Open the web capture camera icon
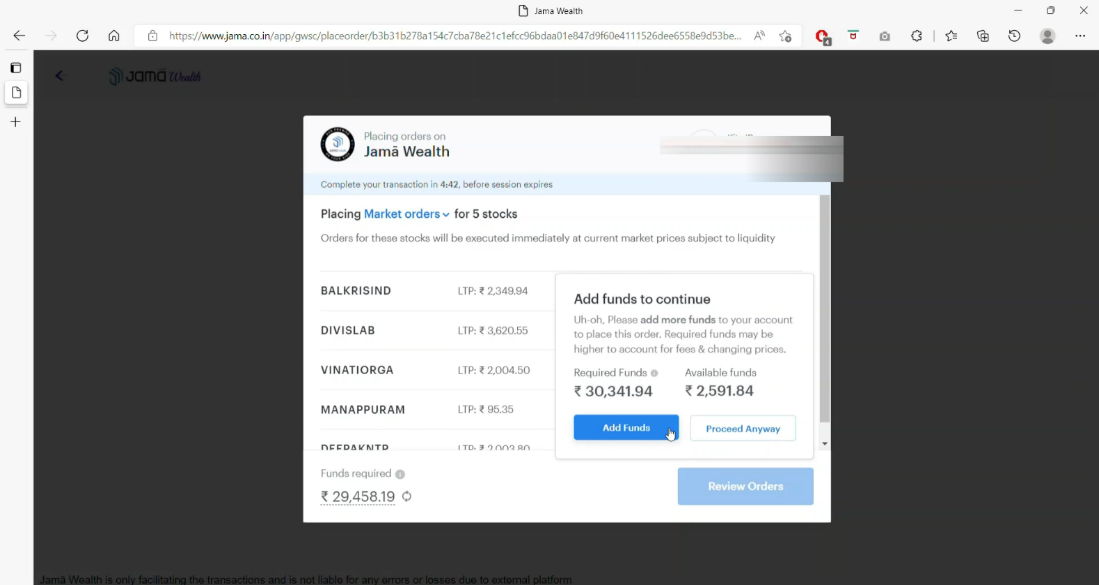Image resolution: width=1099 pixels, height=585 pixels. point(885,36)
